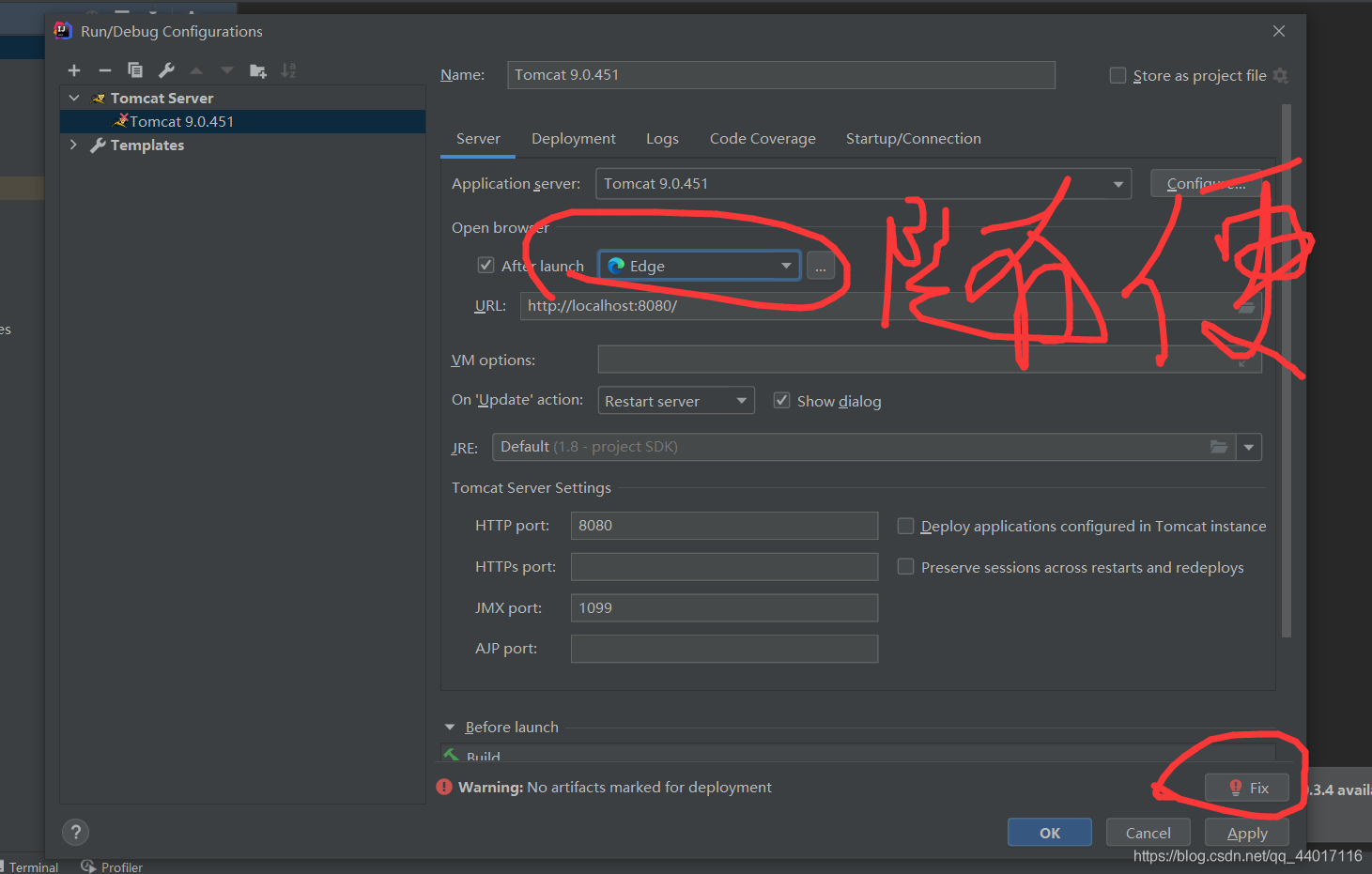The width and height of the screenshot is (1372, 874).
Task: Move configuration up with the arrow
Action: [196, 70]
